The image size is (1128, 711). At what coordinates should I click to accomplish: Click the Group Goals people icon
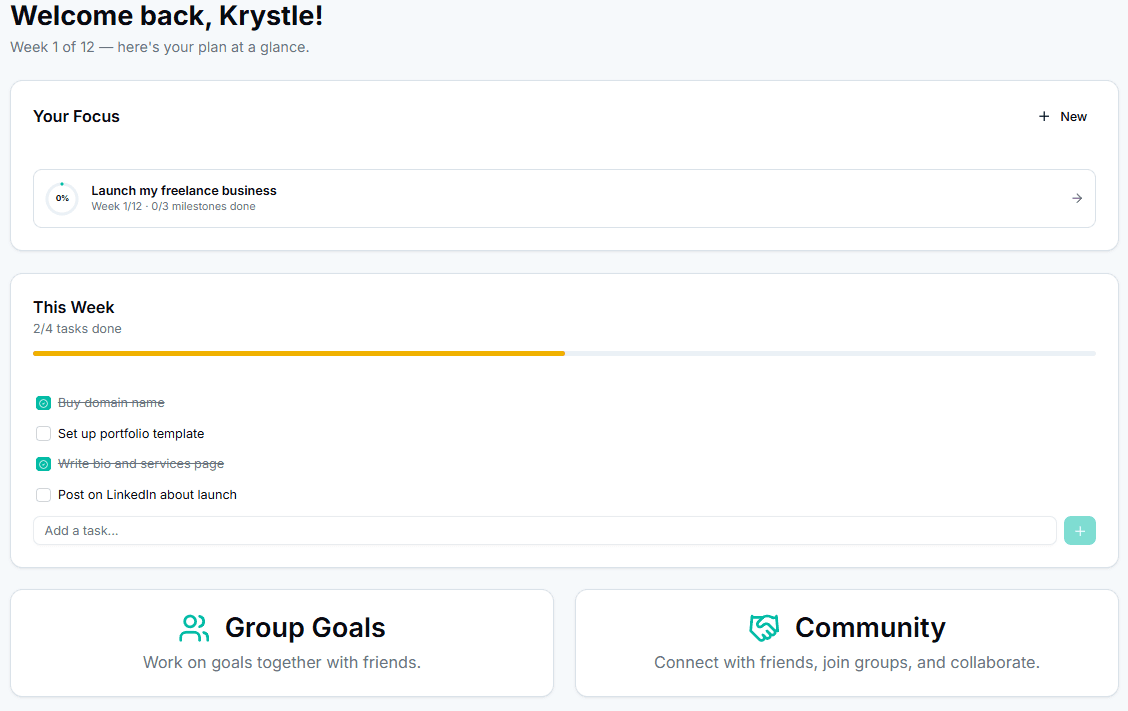(194, 628)
